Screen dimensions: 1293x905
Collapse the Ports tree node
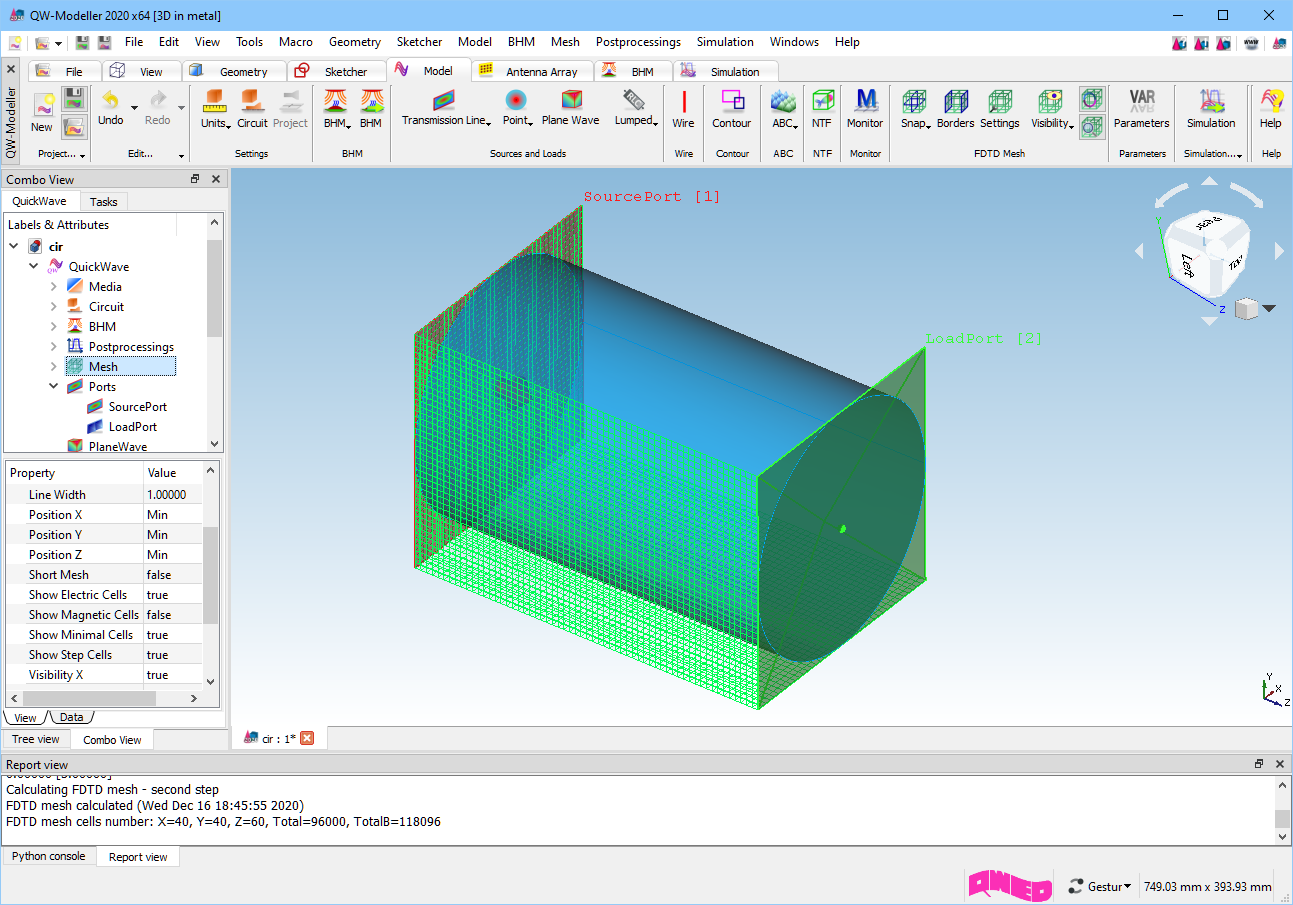[54, 387]
